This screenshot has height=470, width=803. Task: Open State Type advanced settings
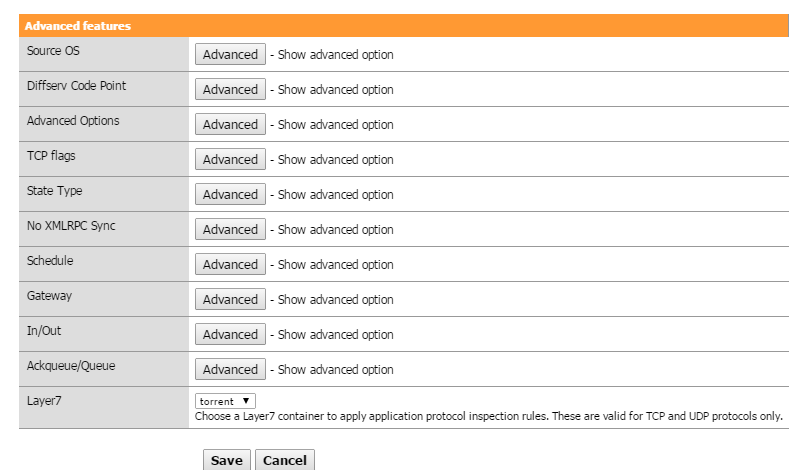[230, 195]
